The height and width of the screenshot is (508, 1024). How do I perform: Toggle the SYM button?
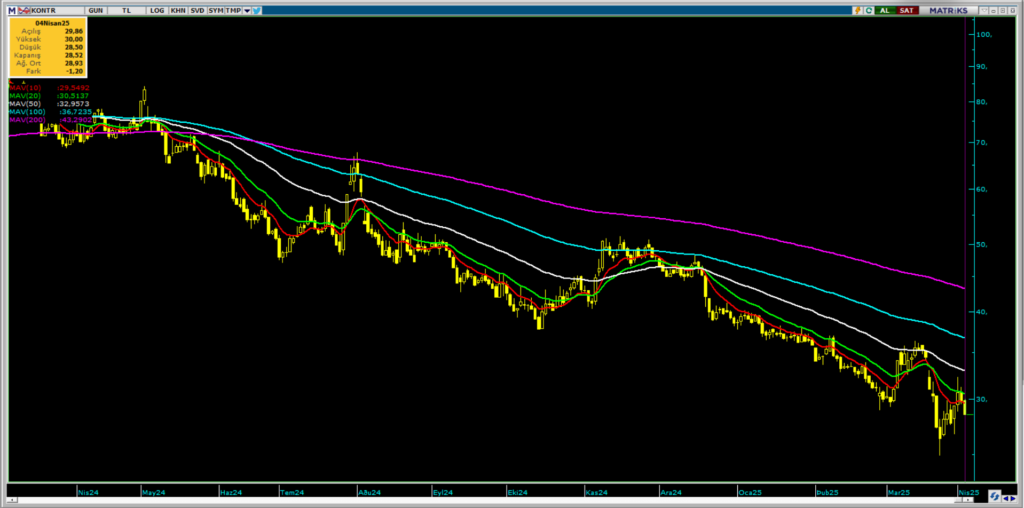click(x=216, y=10)
